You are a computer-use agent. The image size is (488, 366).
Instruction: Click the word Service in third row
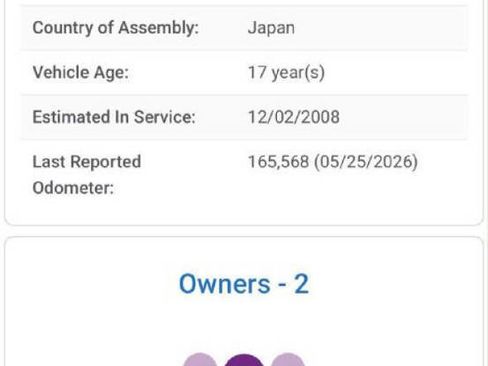pos(165,117)
